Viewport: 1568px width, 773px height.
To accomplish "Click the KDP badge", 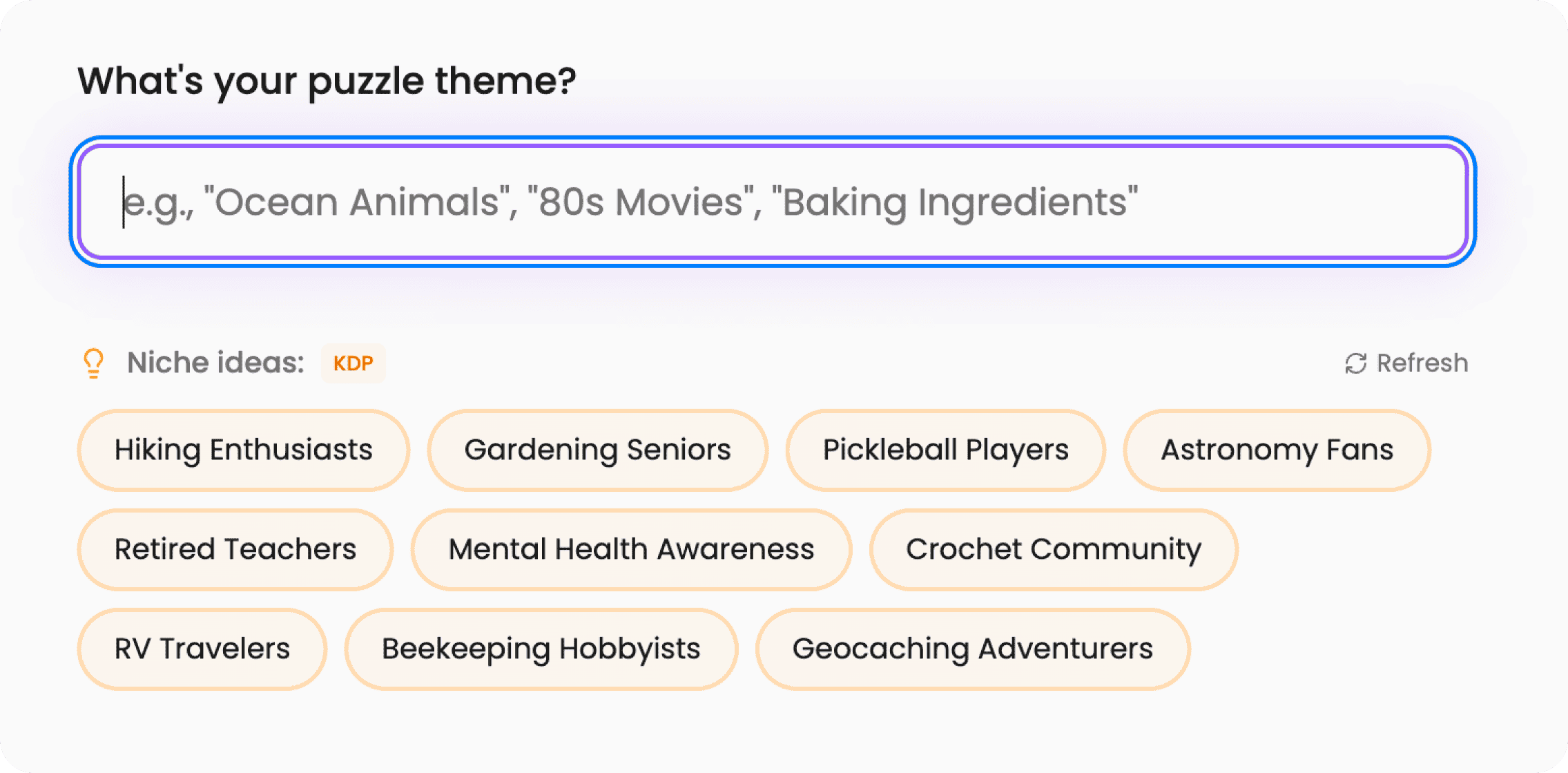I will click(x=353, y=362).
